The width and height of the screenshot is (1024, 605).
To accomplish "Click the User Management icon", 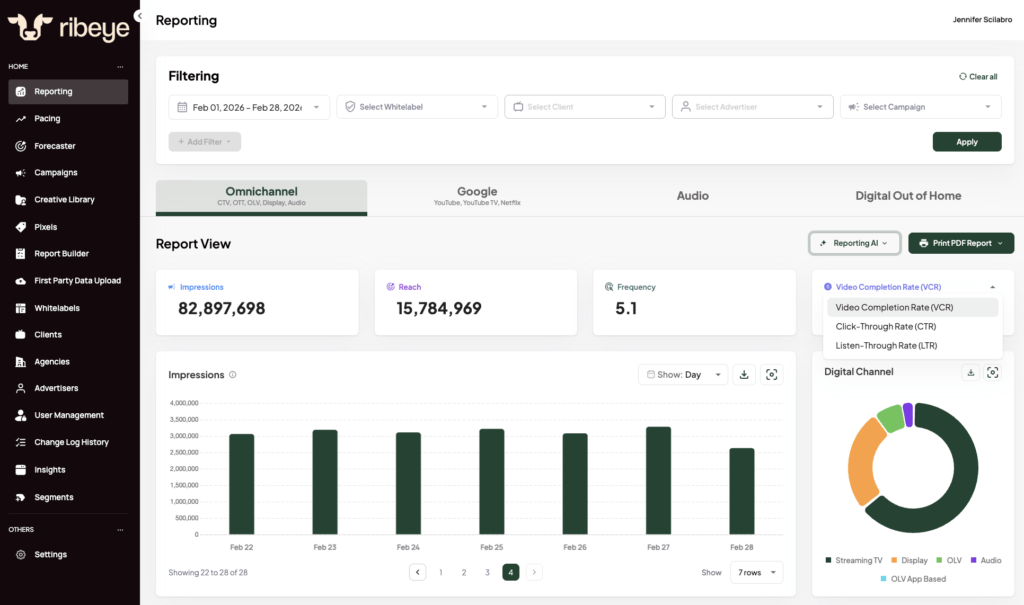I will 21,415.
